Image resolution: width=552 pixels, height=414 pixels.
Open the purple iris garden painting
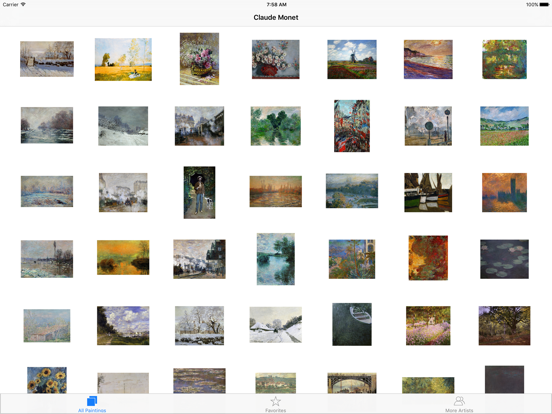pos(428,326)
